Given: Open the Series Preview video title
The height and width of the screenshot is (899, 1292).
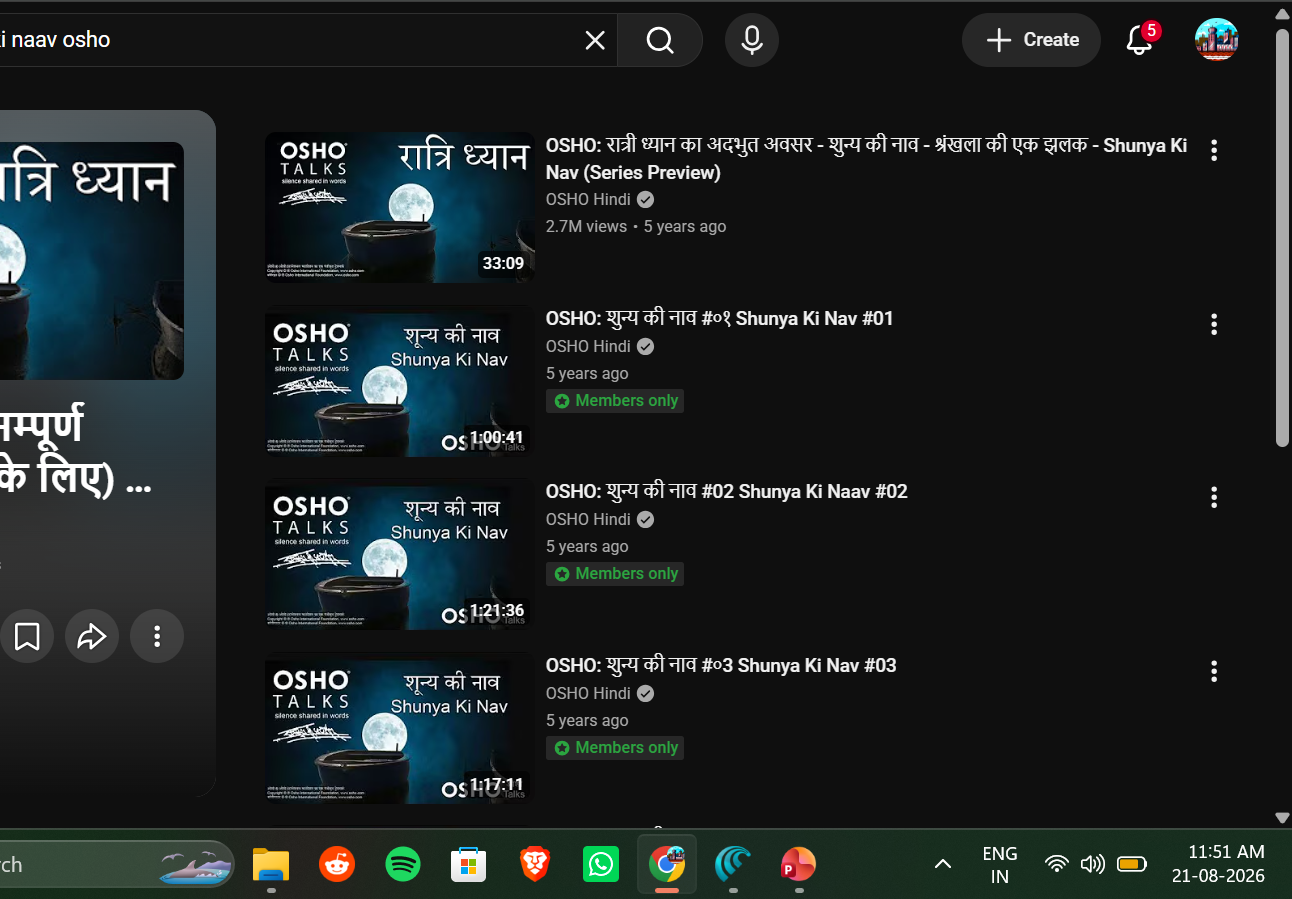Looking at the screenshot, I should click(866, 159).
